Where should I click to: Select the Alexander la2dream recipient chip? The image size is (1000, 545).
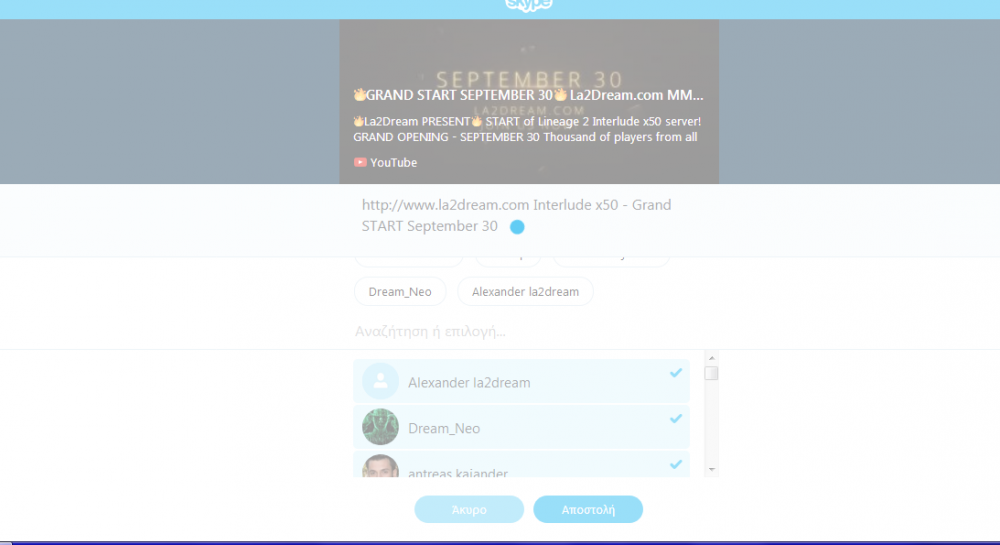pos(525,292)
